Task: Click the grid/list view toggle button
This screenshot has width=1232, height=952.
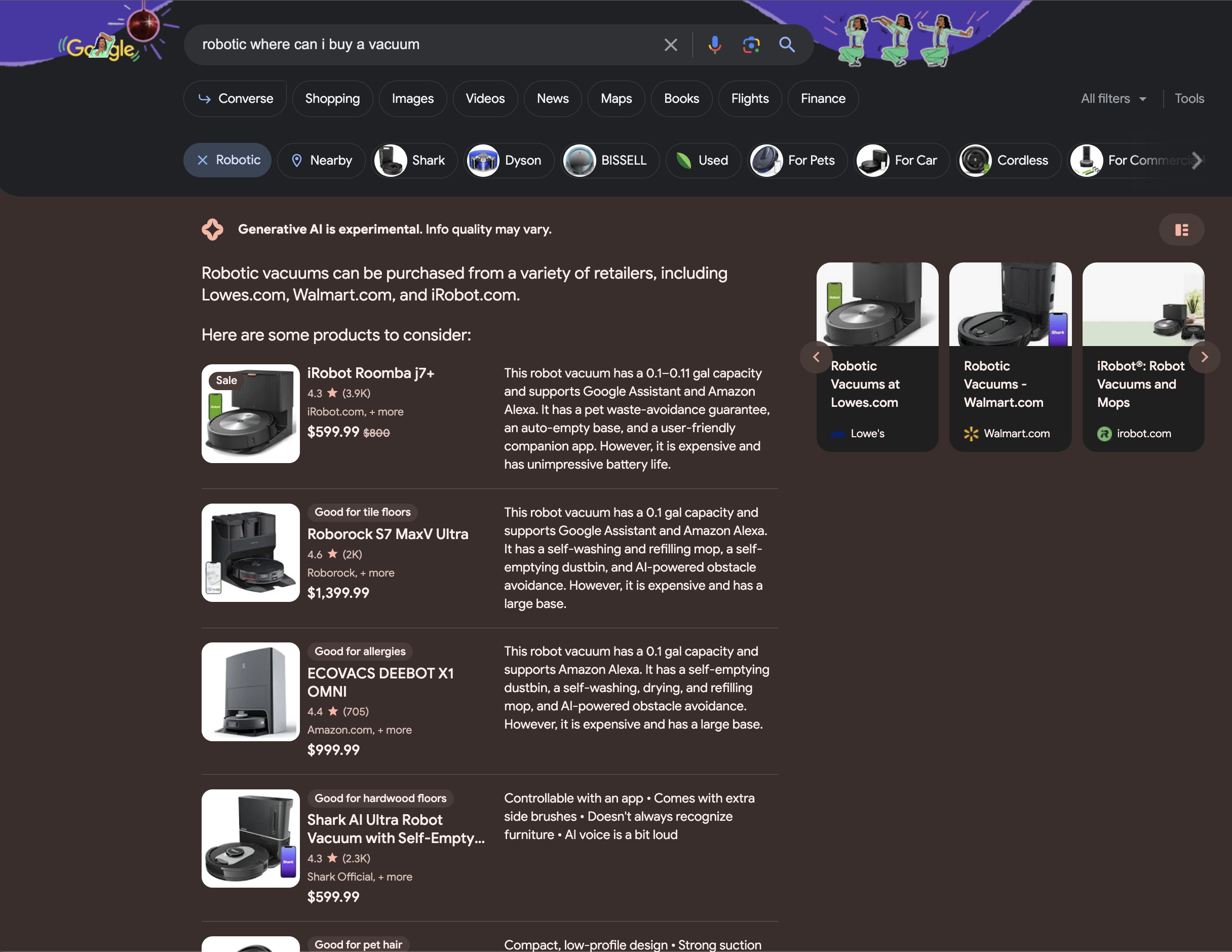Action: click(x=1183, y=229)
